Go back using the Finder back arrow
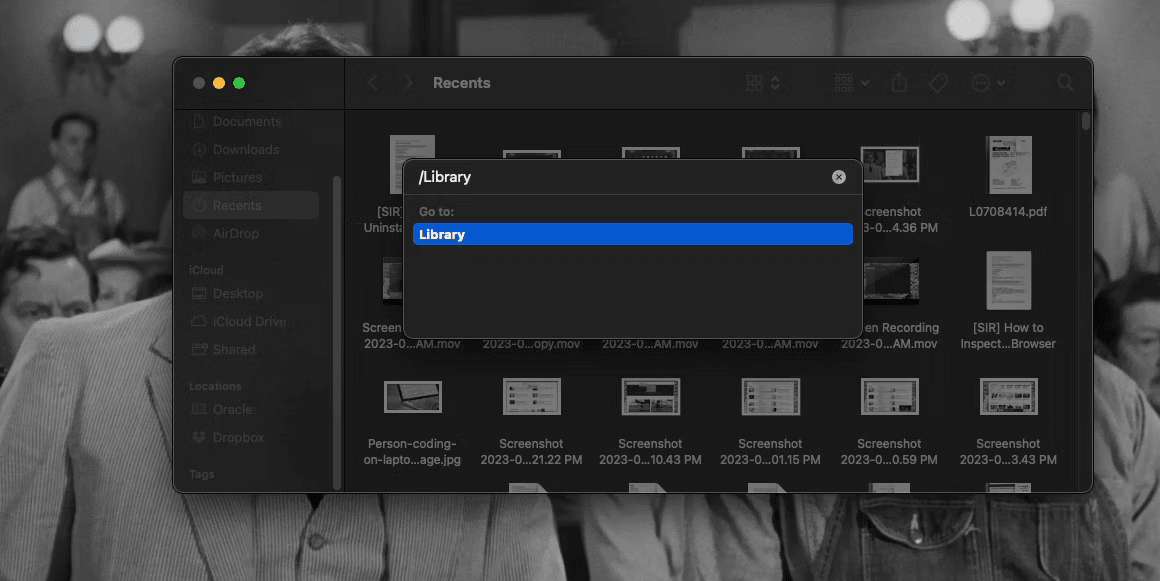Viewport: 1160px width, 581px height. (373, 83)
